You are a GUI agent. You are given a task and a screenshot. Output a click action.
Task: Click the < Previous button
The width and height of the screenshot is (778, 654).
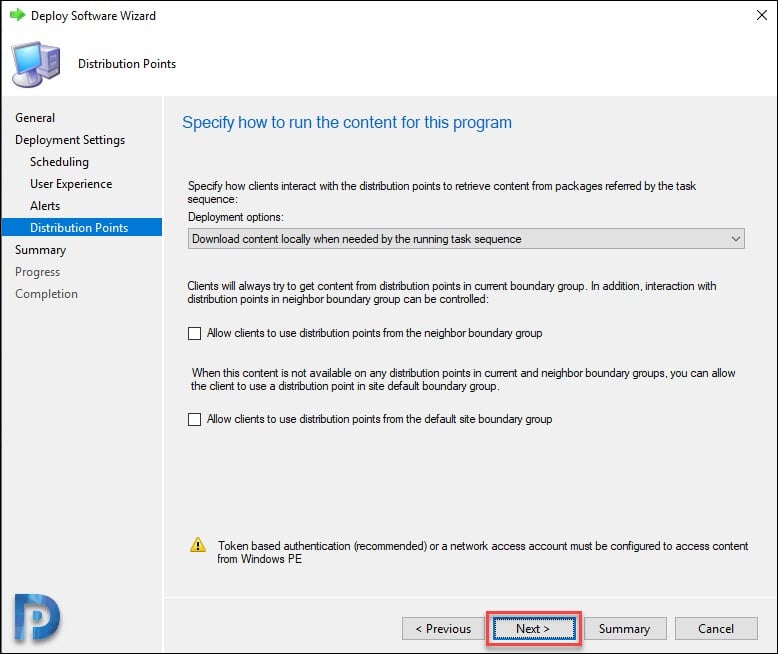point(443,629)
